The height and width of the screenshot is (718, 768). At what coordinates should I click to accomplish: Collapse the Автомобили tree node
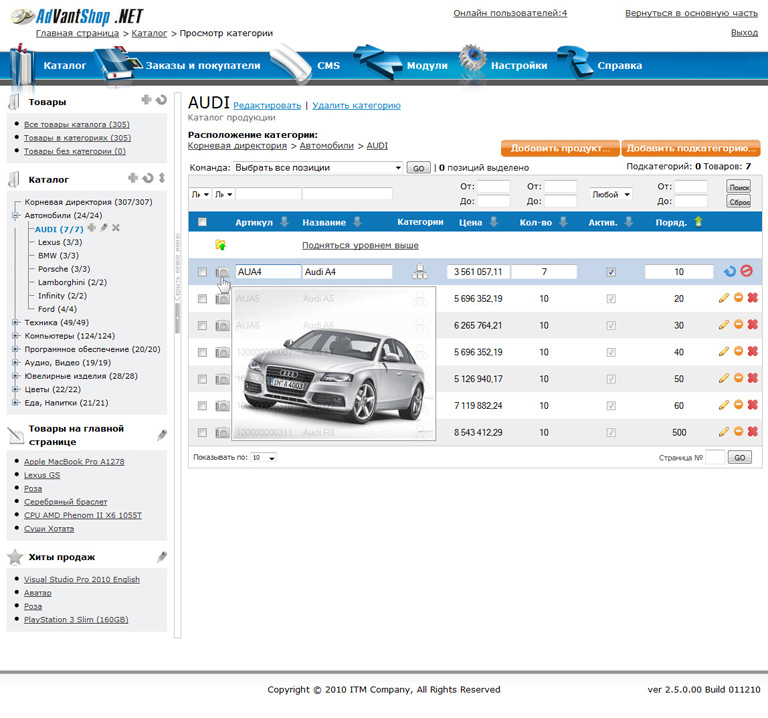point(15,215)
